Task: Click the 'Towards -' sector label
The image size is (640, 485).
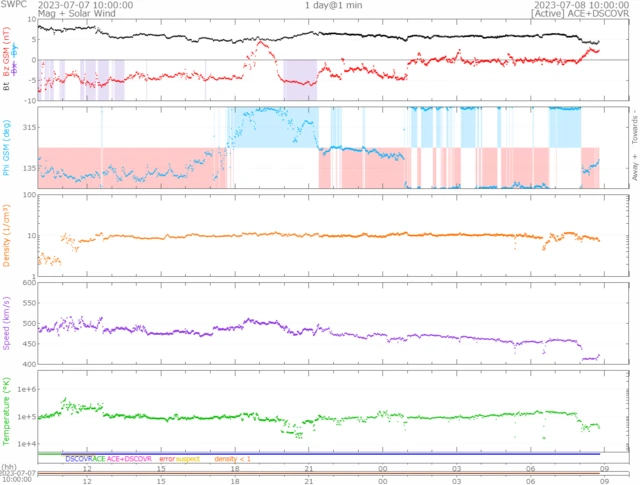Action: point(635,126)
